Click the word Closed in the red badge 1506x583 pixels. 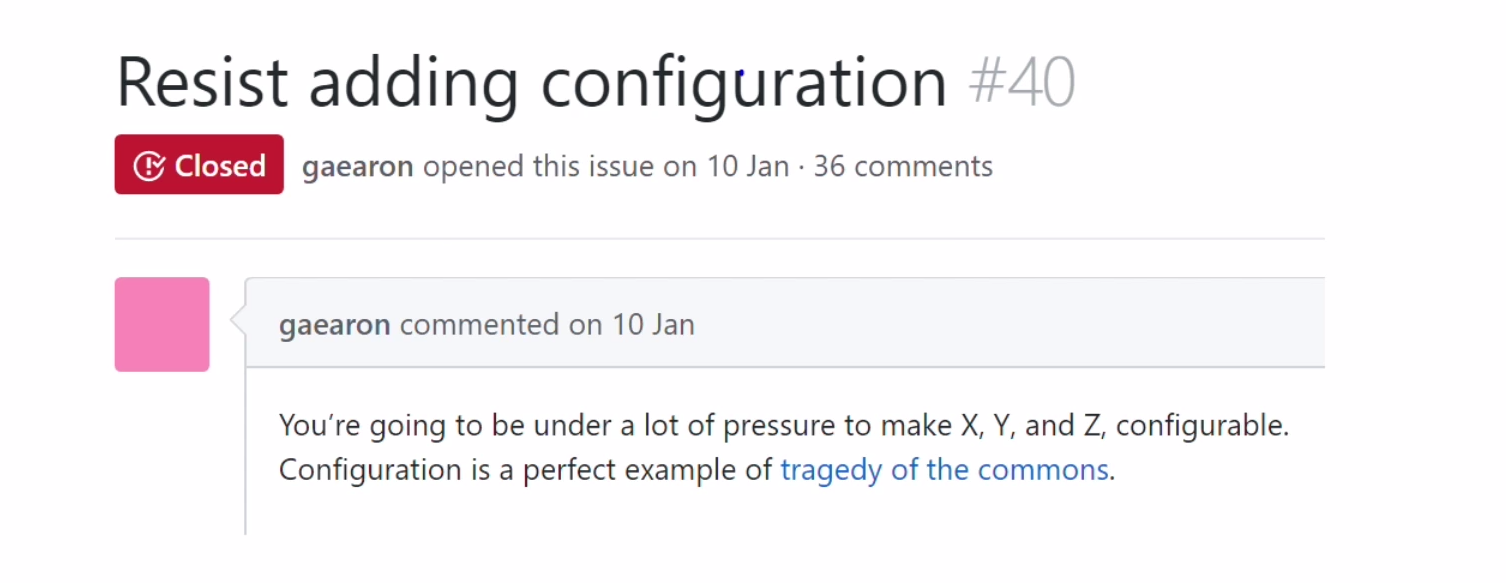[x=220, y=166]
